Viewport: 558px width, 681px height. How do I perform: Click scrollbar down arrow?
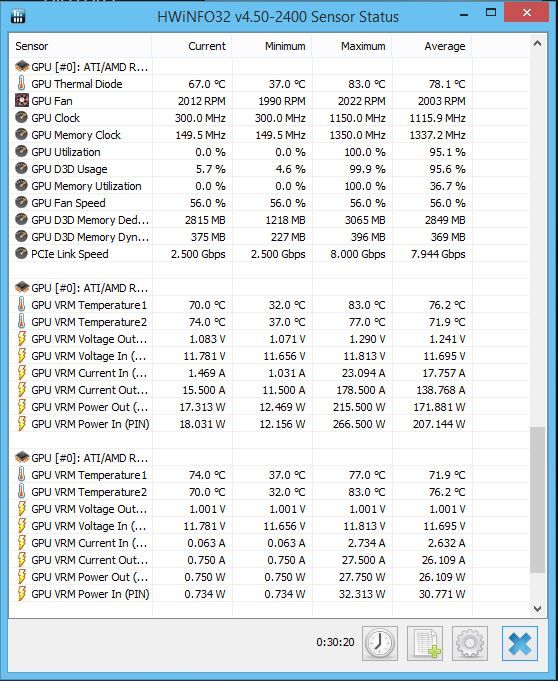(x=538, y=608)
